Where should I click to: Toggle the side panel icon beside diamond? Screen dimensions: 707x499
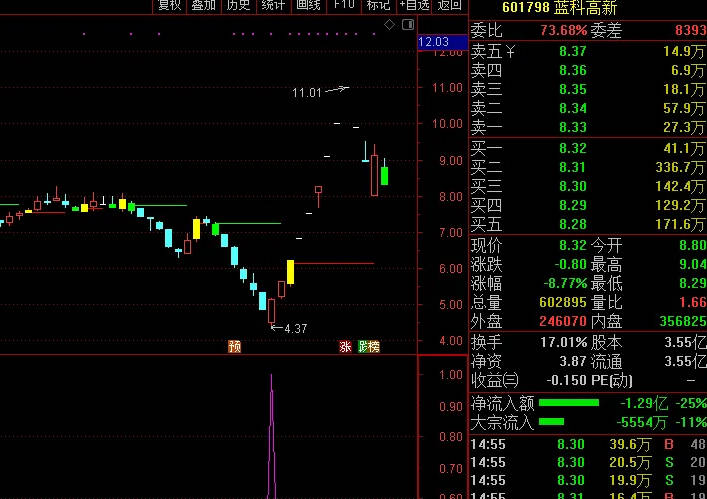(408, 24)
